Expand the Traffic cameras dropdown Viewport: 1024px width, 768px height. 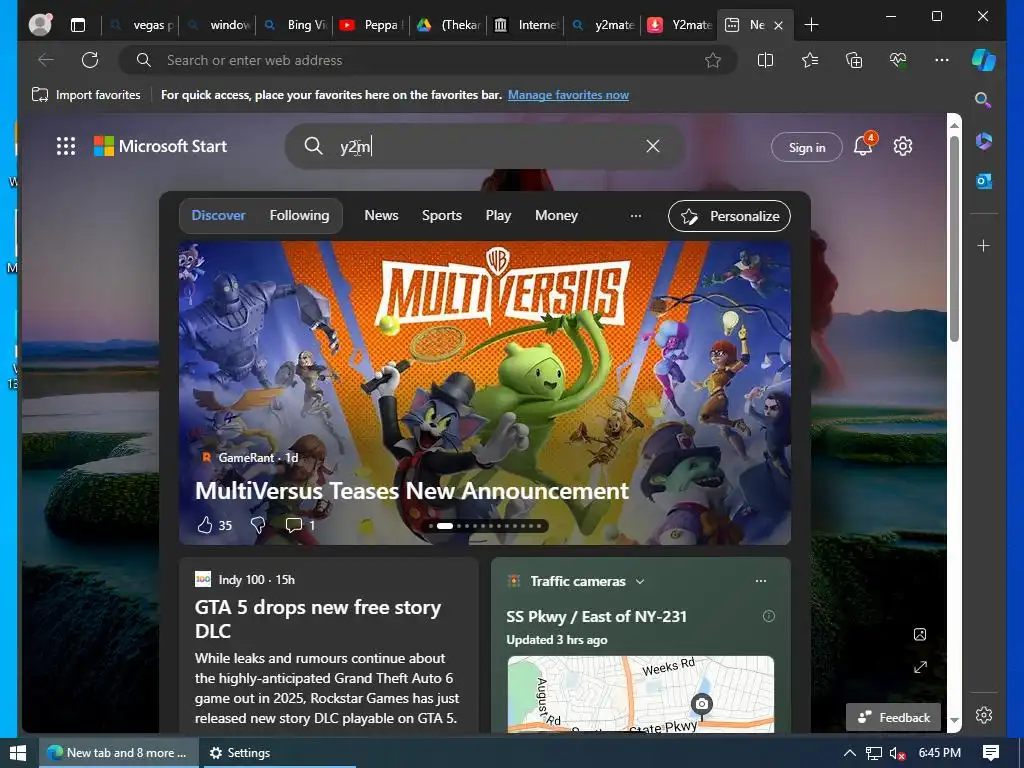click(x=640, y=581)
